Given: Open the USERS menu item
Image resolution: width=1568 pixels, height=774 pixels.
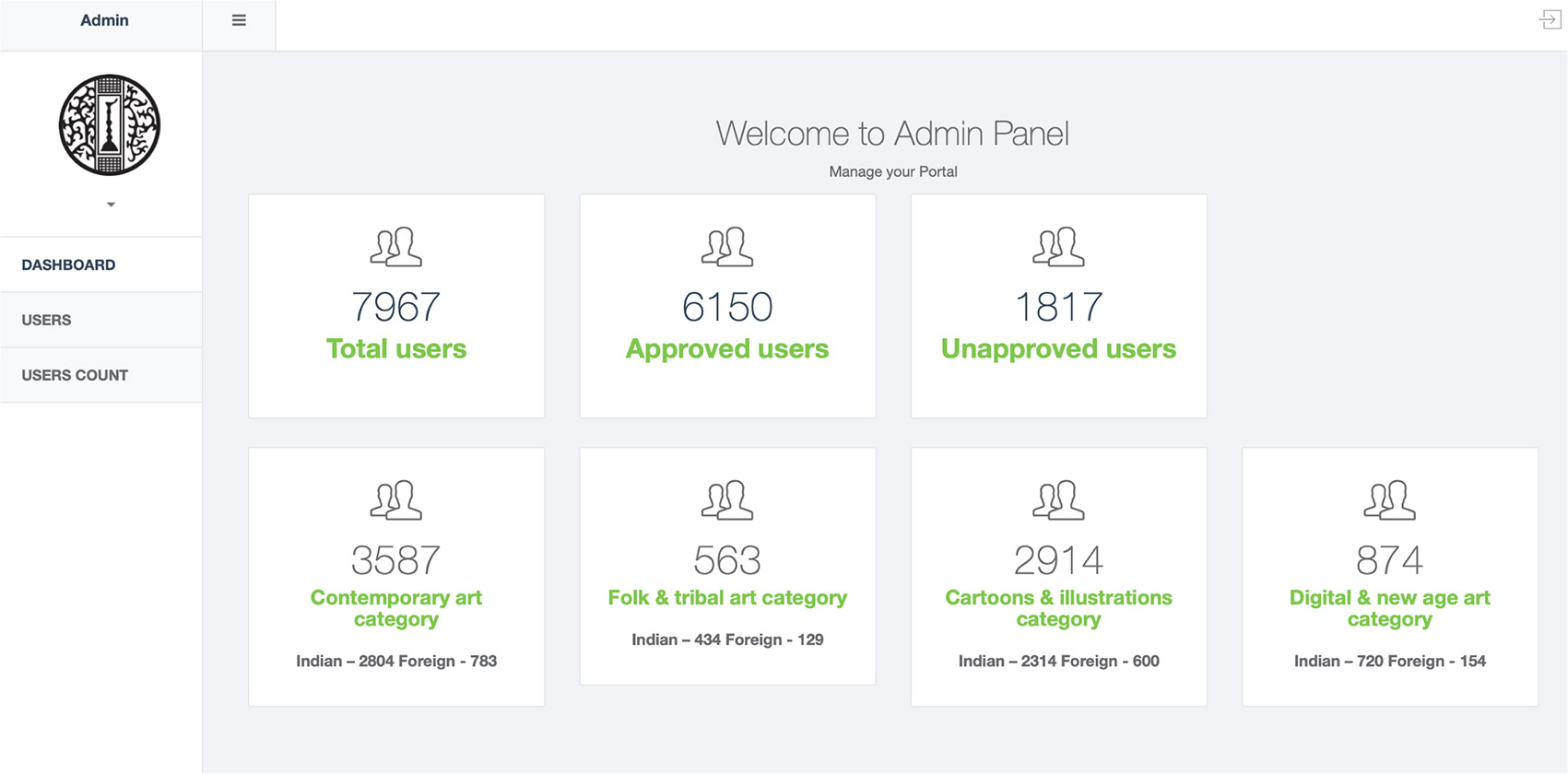Looking at the screenshot, I should 101,320.
